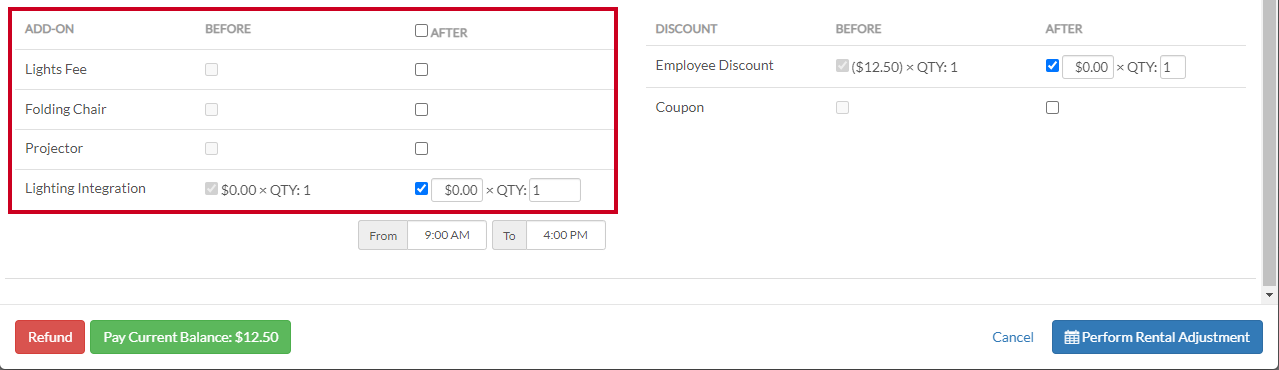
Task: Click the ($12.50) × QTY: 1 before value
Action: (905, 67)
